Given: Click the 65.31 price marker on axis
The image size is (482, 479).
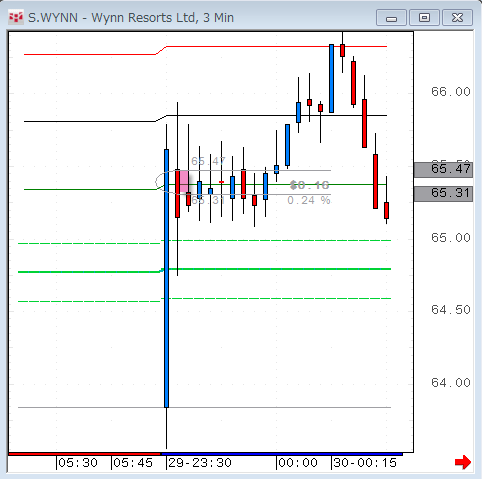Looking at the screenshot, I should (x=444, y=194).
